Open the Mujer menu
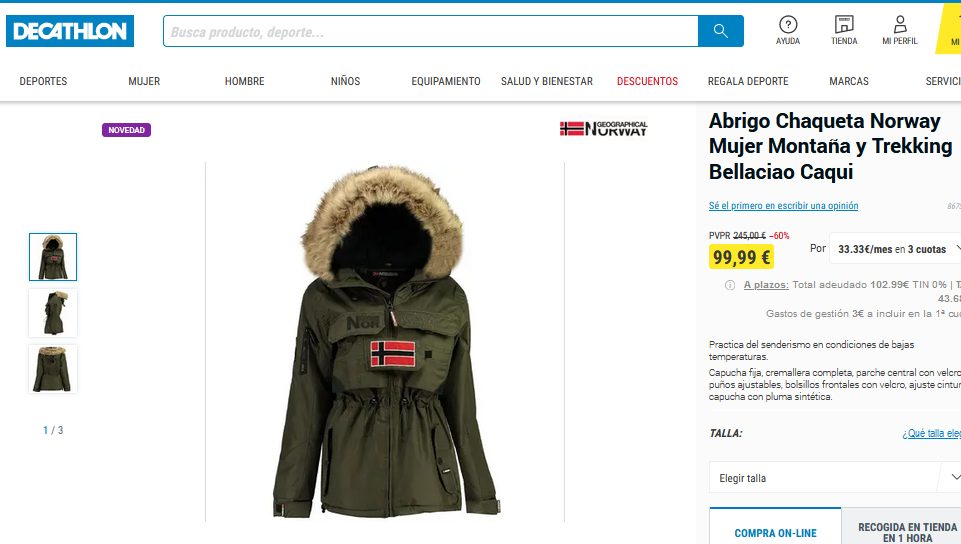This screenshot has height=544, width=961. click(144, 81)
